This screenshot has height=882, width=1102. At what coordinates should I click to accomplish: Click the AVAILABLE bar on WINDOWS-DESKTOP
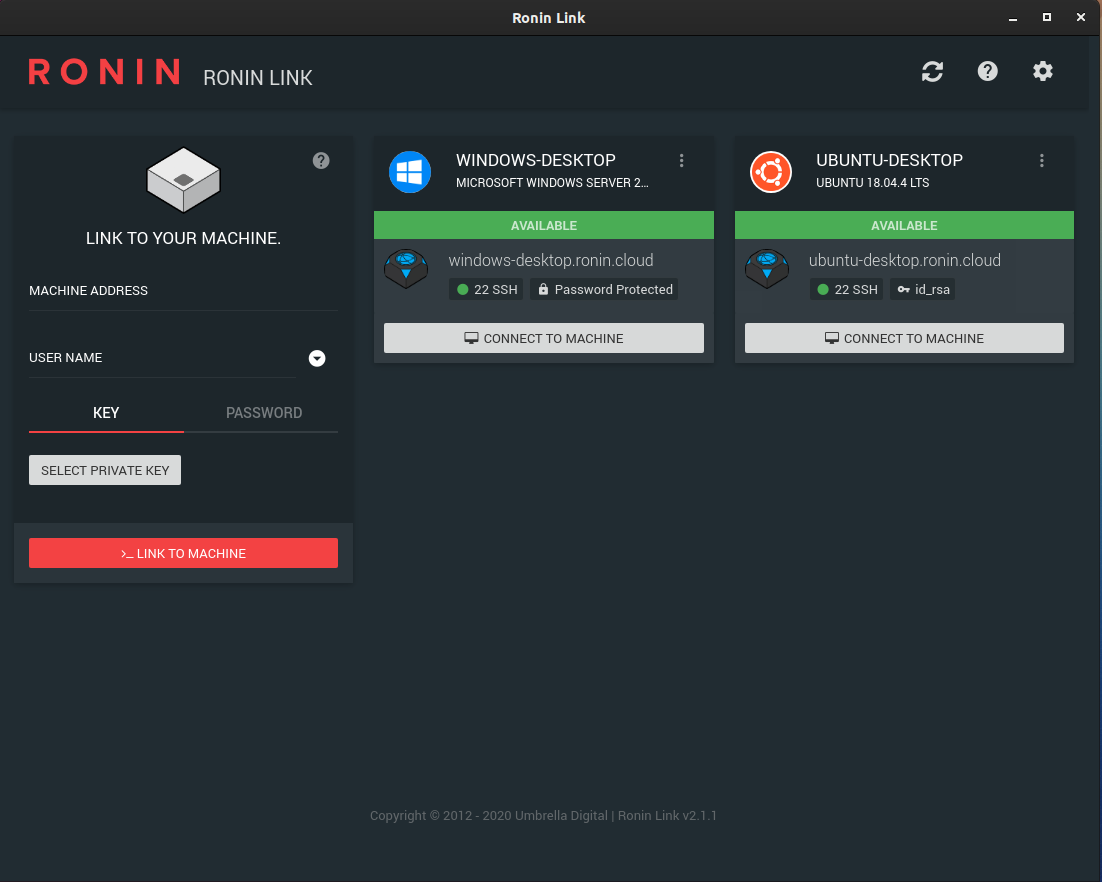point(543,225)
